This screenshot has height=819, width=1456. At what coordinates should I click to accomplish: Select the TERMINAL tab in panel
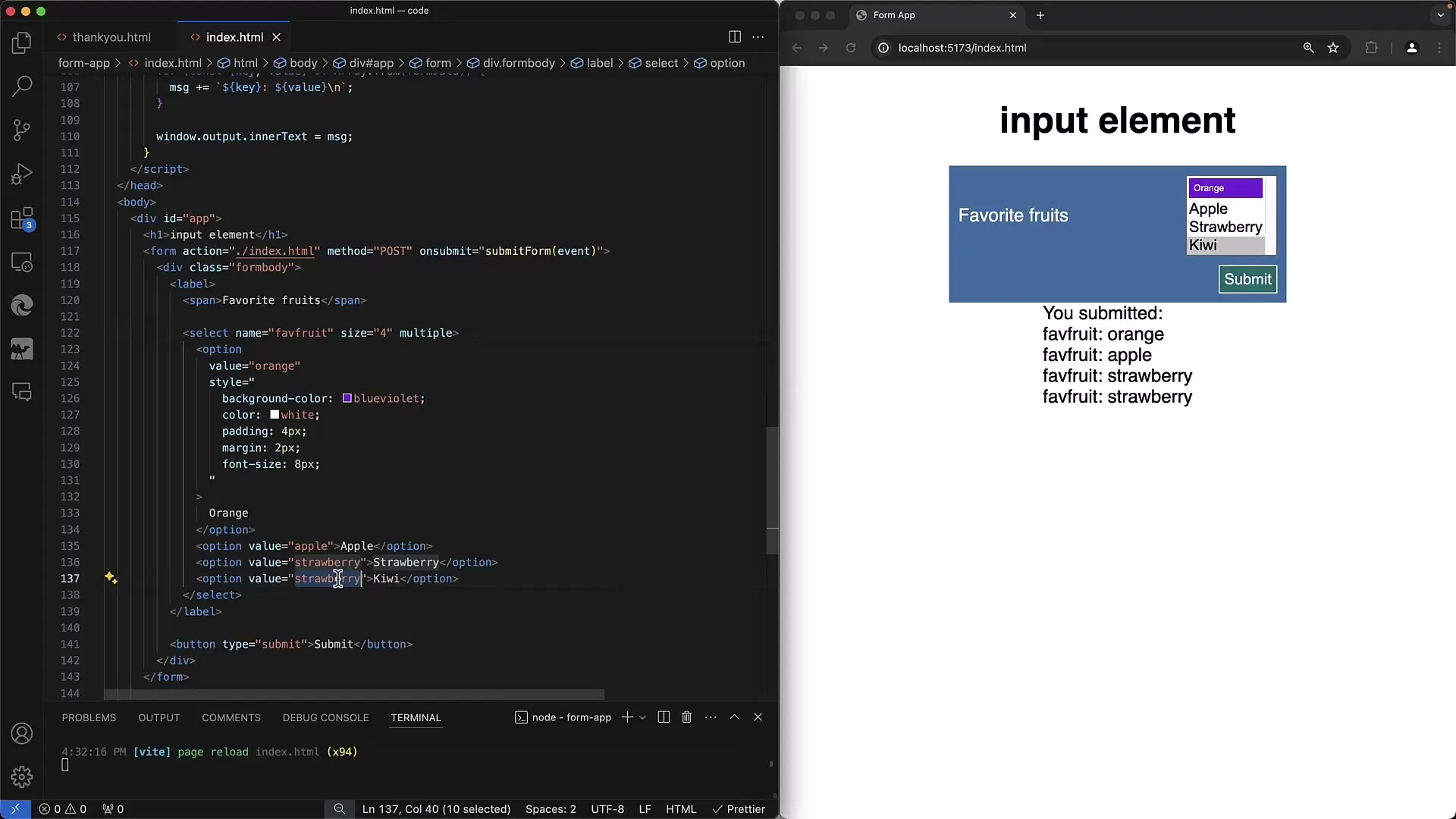tap(416, 717)
